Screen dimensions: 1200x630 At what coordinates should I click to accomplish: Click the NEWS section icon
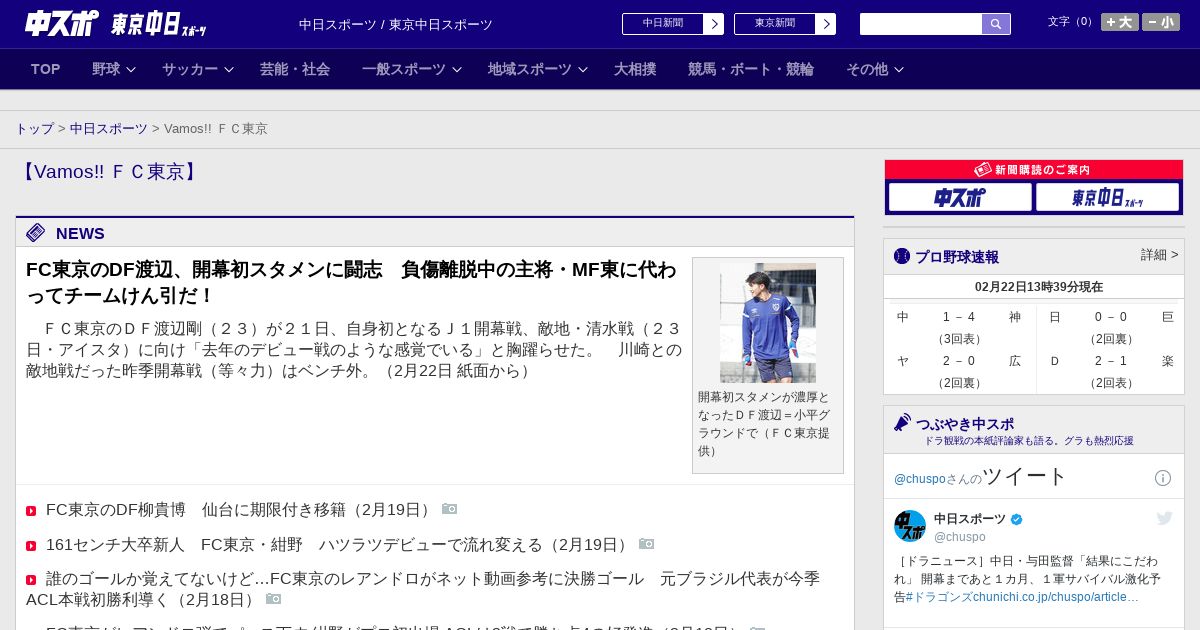[x=36, y=233]
